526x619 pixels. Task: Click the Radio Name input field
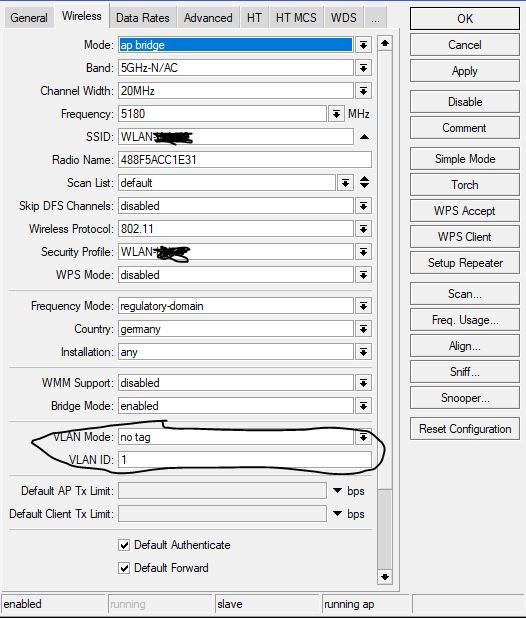point(245,160)
